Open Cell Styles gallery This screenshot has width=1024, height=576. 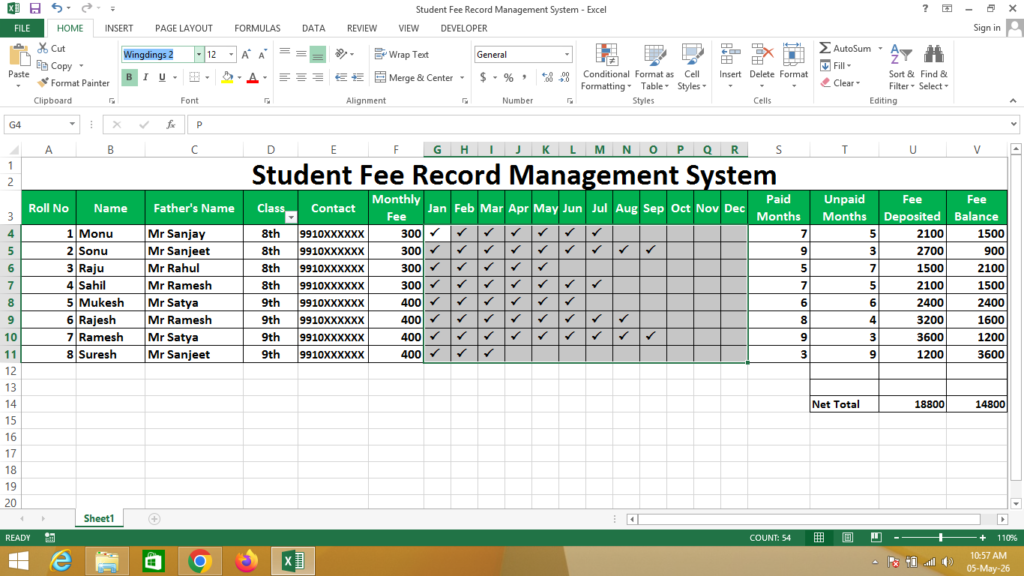[692, 67]
